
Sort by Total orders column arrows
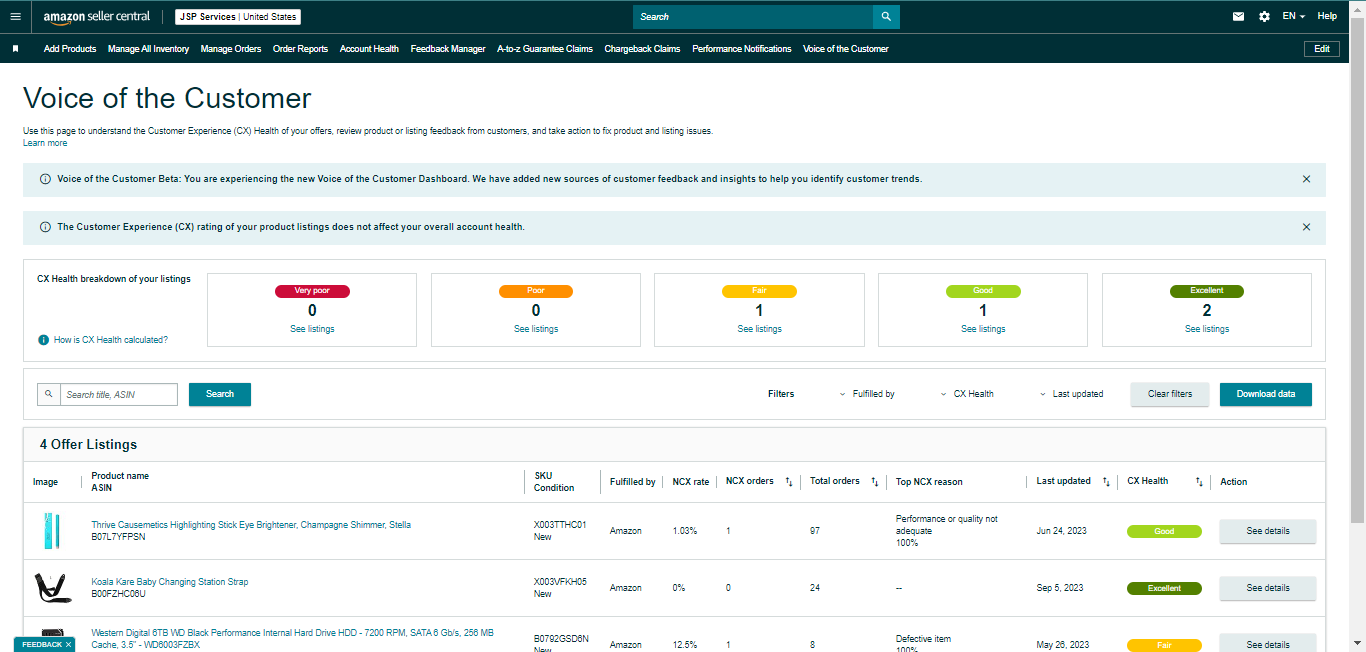tap(875, 482)
